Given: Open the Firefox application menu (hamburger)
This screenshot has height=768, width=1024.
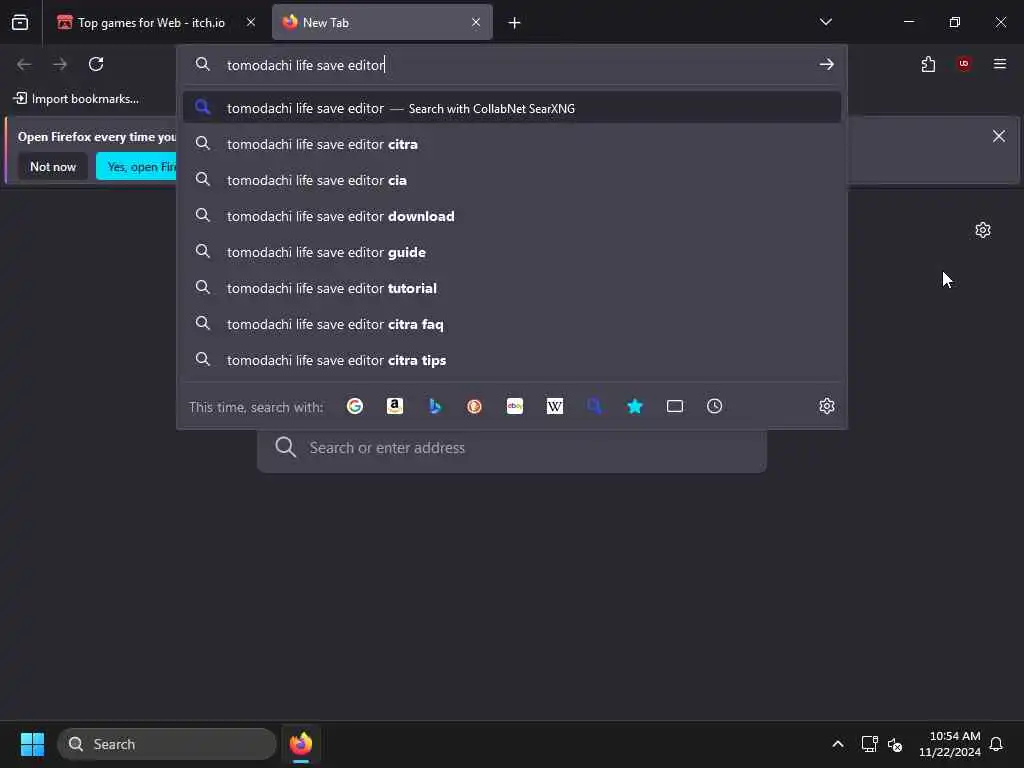Looking at the screenshot, I should click(x=1000, y=64).
